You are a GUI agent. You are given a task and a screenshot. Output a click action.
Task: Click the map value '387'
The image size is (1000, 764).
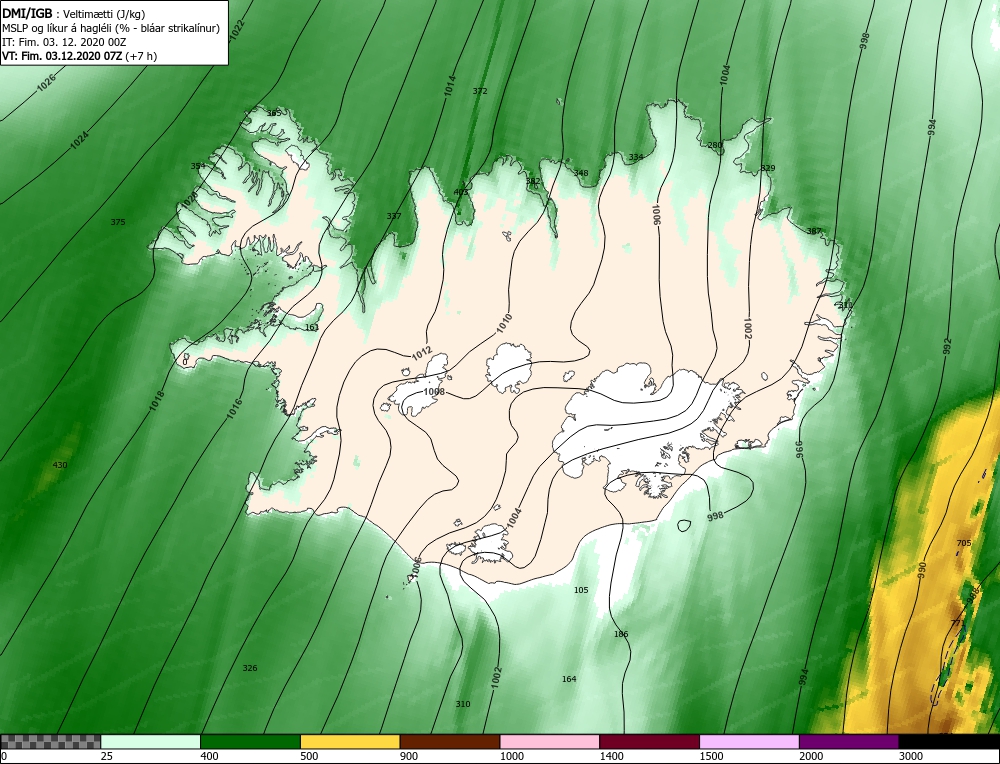pos(814,231)
